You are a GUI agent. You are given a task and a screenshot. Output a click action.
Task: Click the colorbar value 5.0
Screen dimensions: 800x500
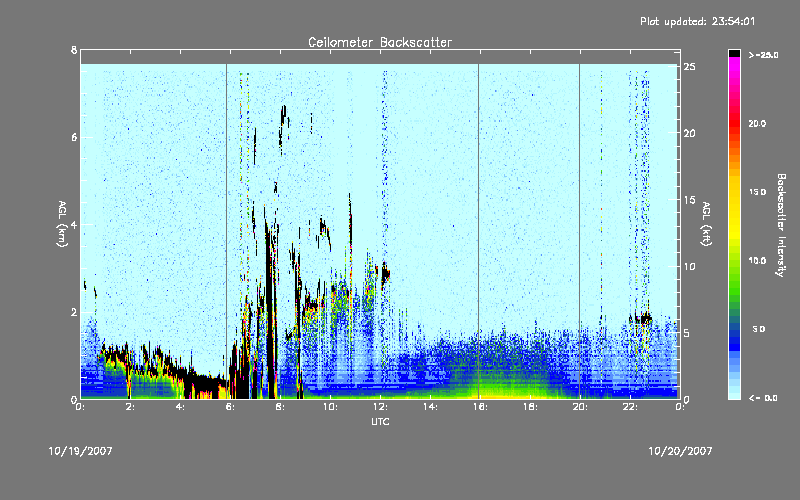[x=759, y=329]
